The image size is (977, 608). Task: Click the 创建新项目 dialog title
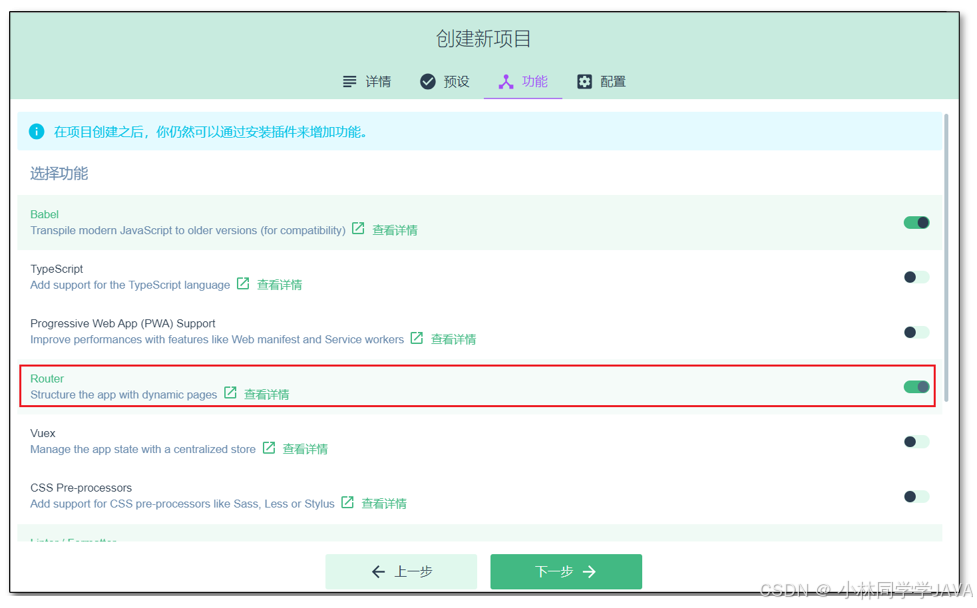484,39
